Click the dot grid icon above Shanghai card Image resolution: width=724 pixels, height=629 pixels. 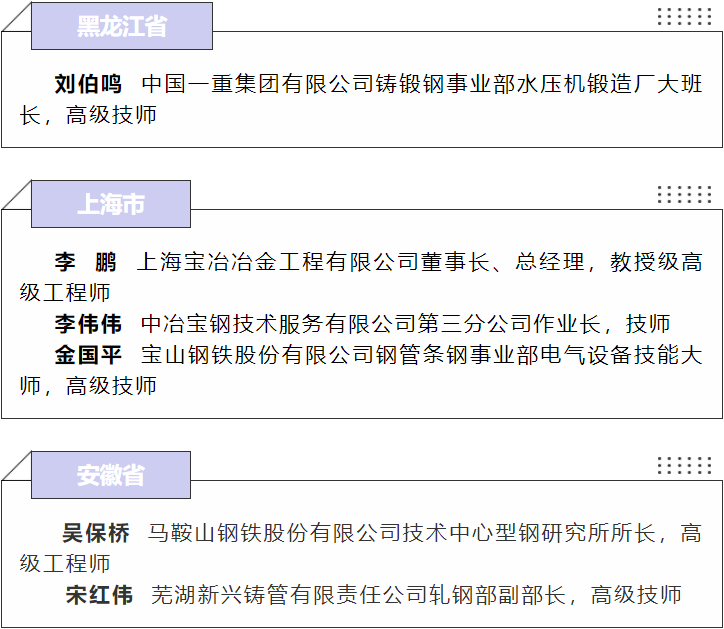click(684, 194)
